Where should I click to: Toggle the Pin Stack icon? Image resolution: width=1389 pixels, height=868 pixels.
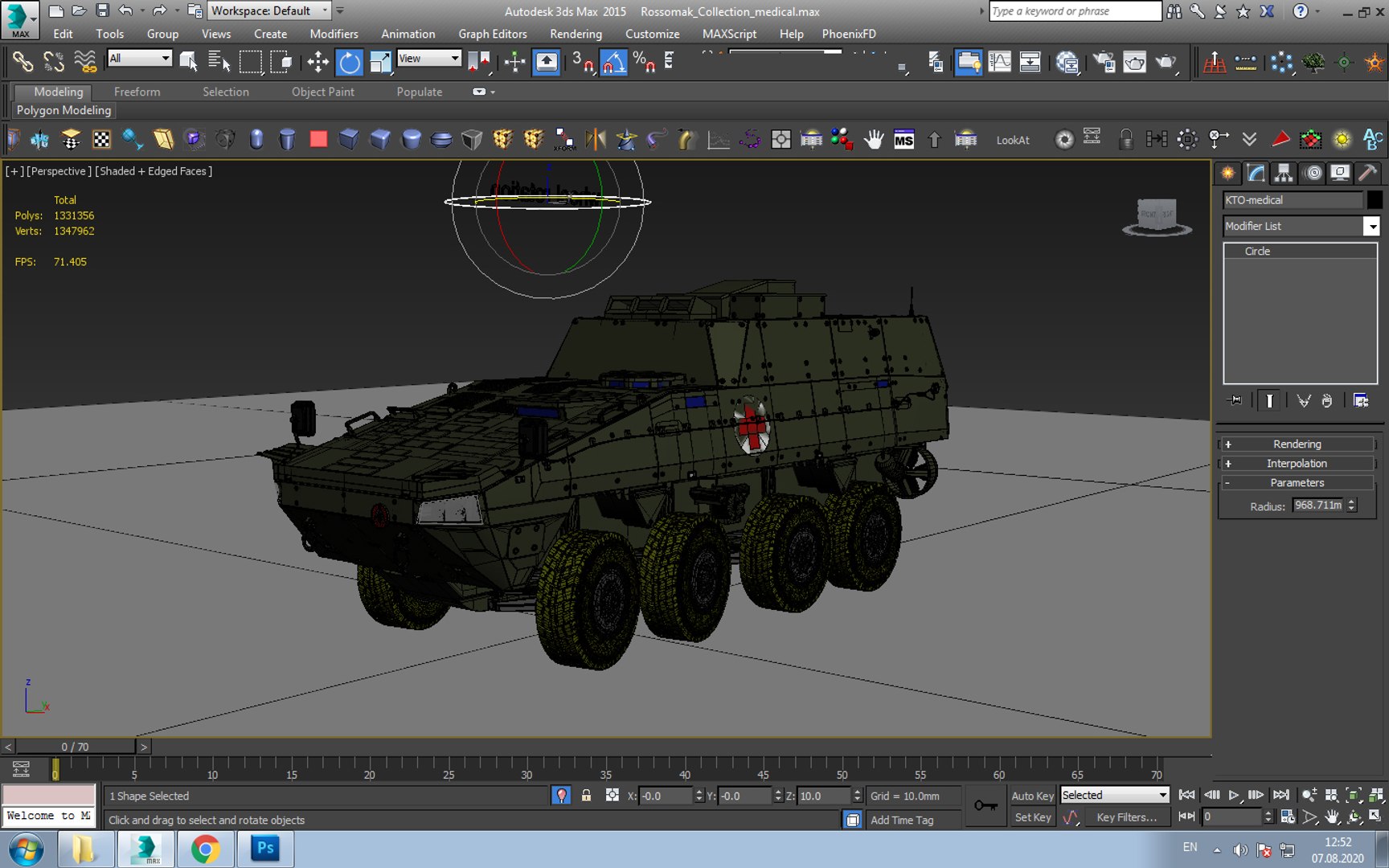[1235, 400]
